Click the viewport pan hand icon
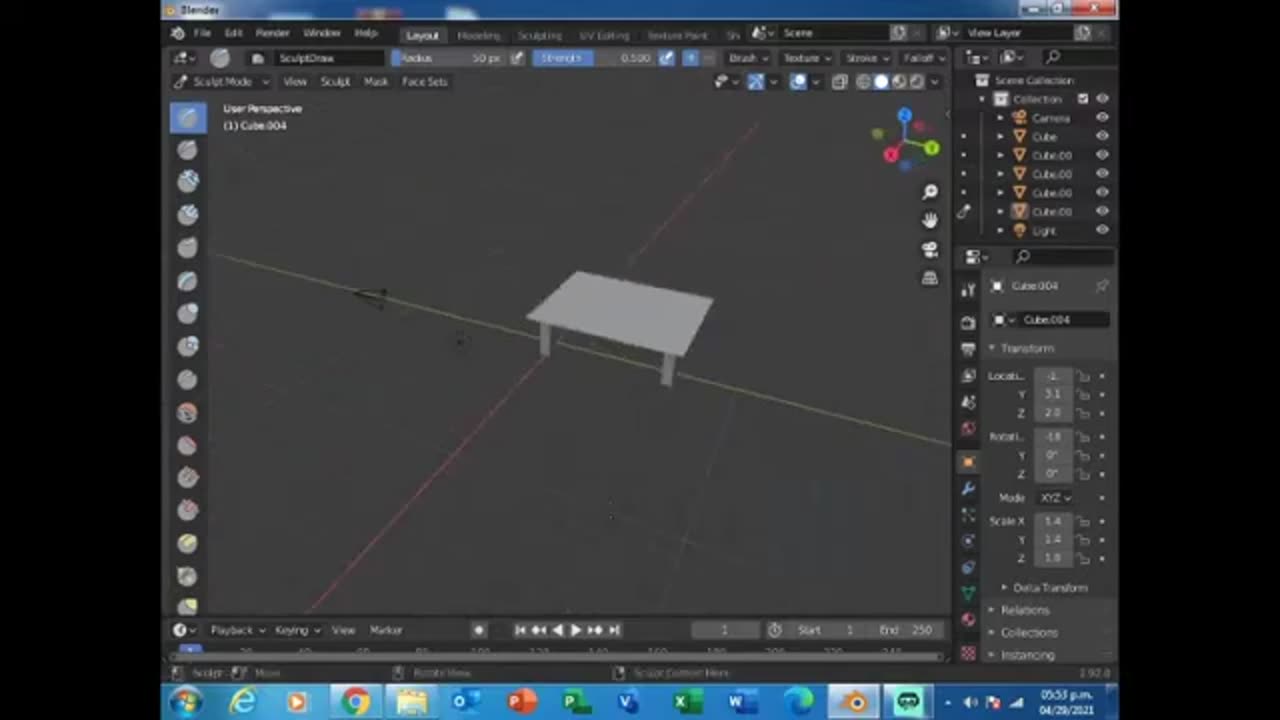1280x720 pixels. pos(930,220)
